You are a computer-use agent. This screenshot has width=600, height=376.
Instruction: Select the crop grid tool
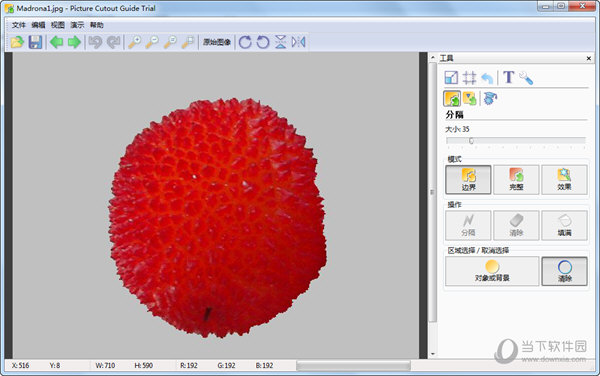click(x=469, y=78)
